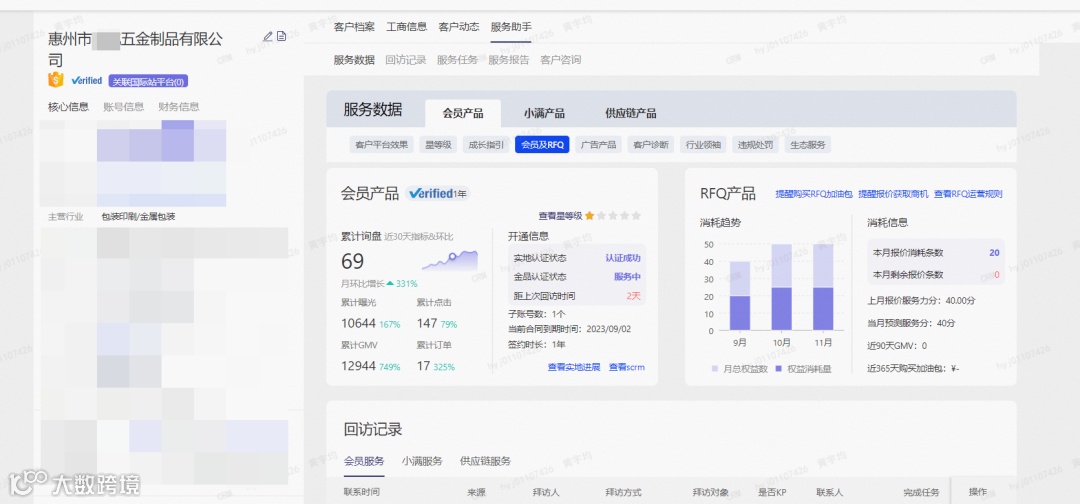Click the 查看scrm link

[x=627, y=367]
